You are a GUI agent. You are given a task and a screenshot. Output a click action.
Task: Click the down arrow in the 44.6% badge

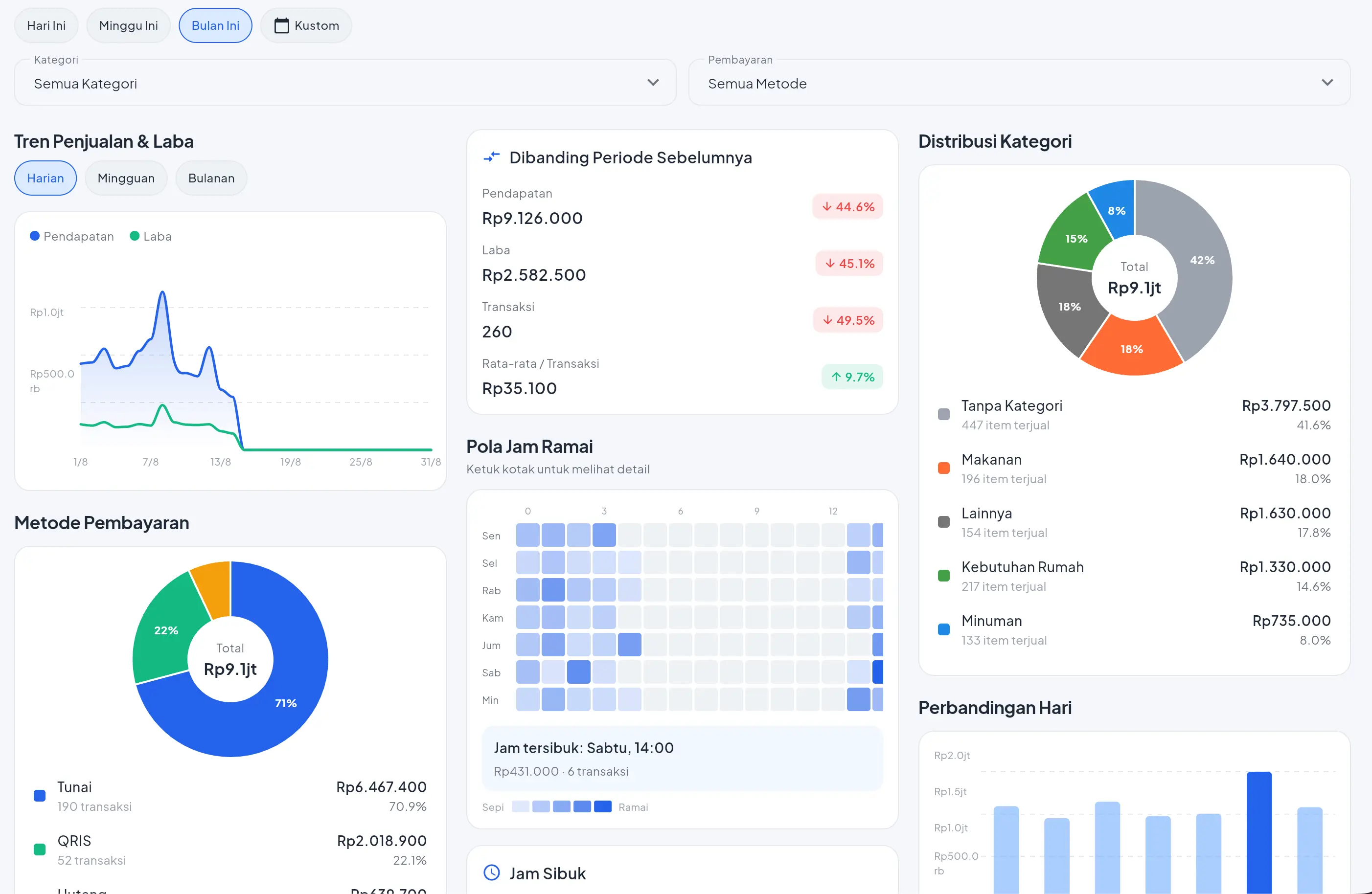pos(826,206)
